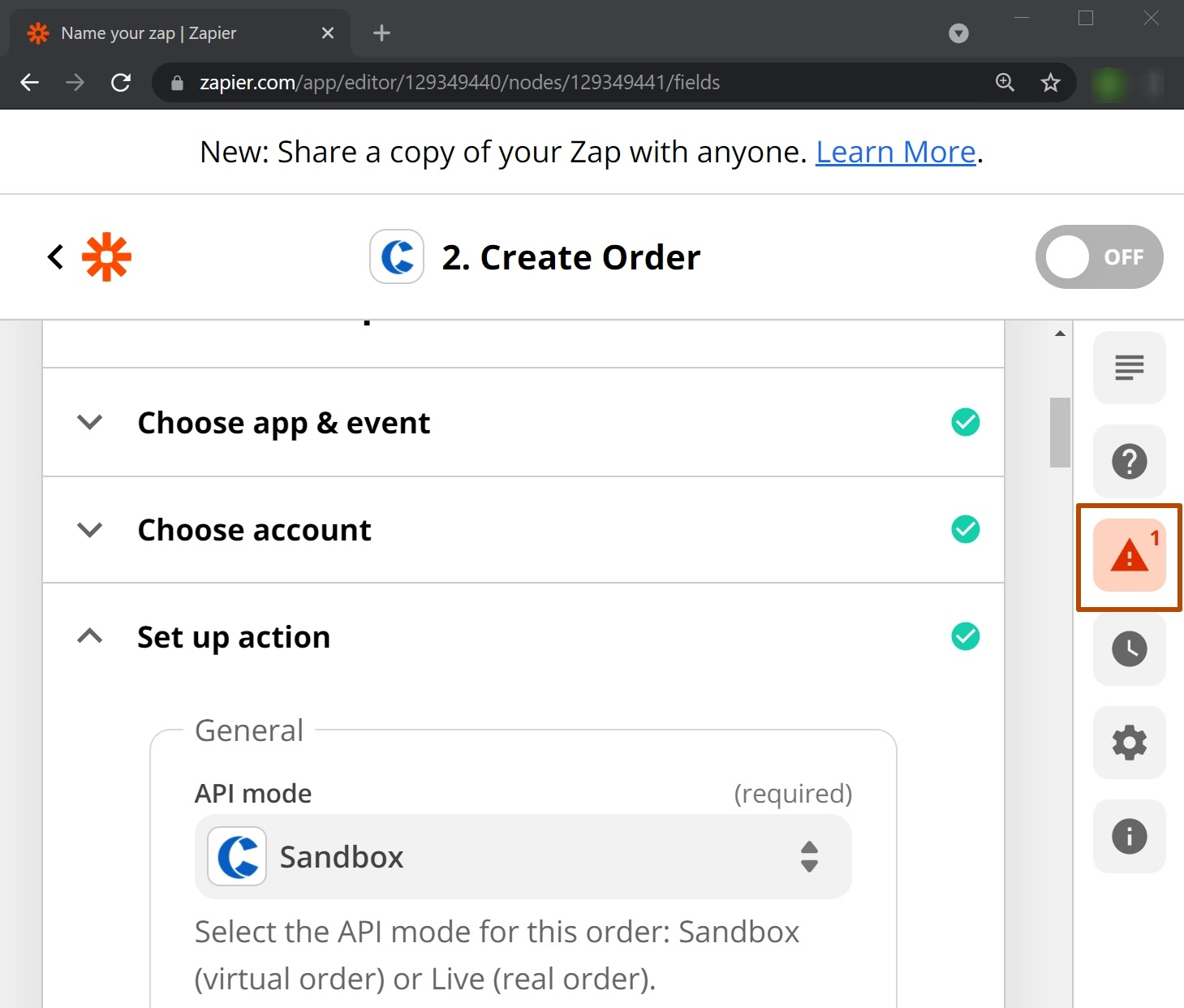The height and width of the screenshot is (1008, 1184).
Task: Bookmark this page with the star
Action: (x=1051, y=82)
